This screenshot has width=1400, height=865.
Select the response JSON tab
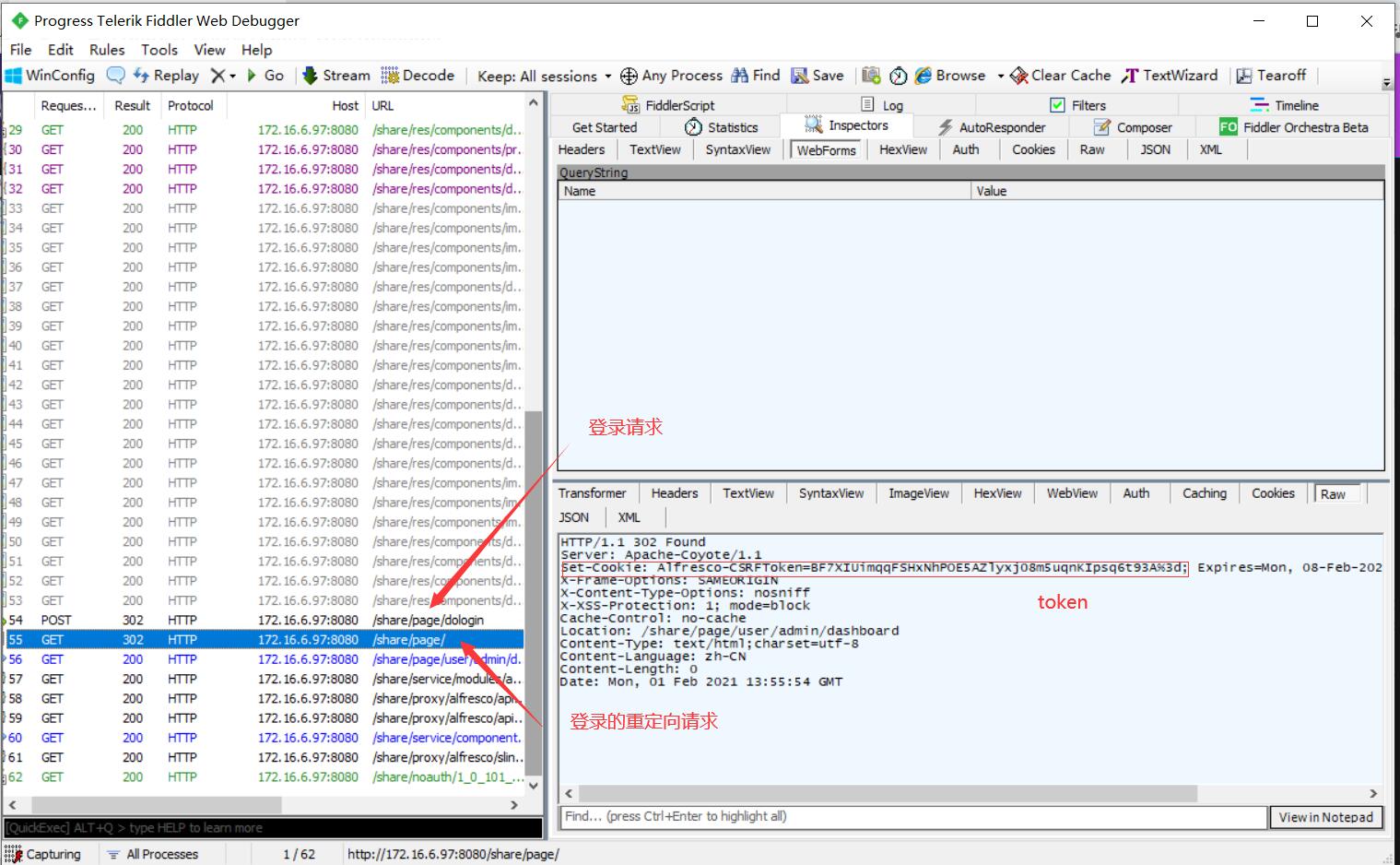pos(574,517)
